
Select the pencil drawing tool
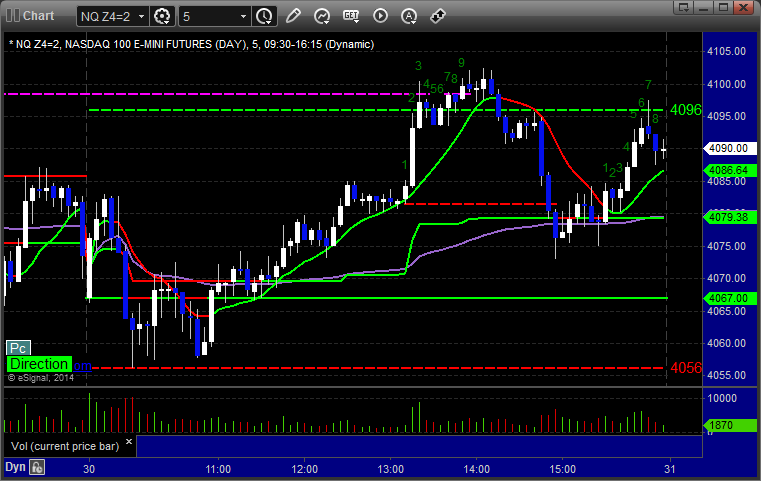293,16
